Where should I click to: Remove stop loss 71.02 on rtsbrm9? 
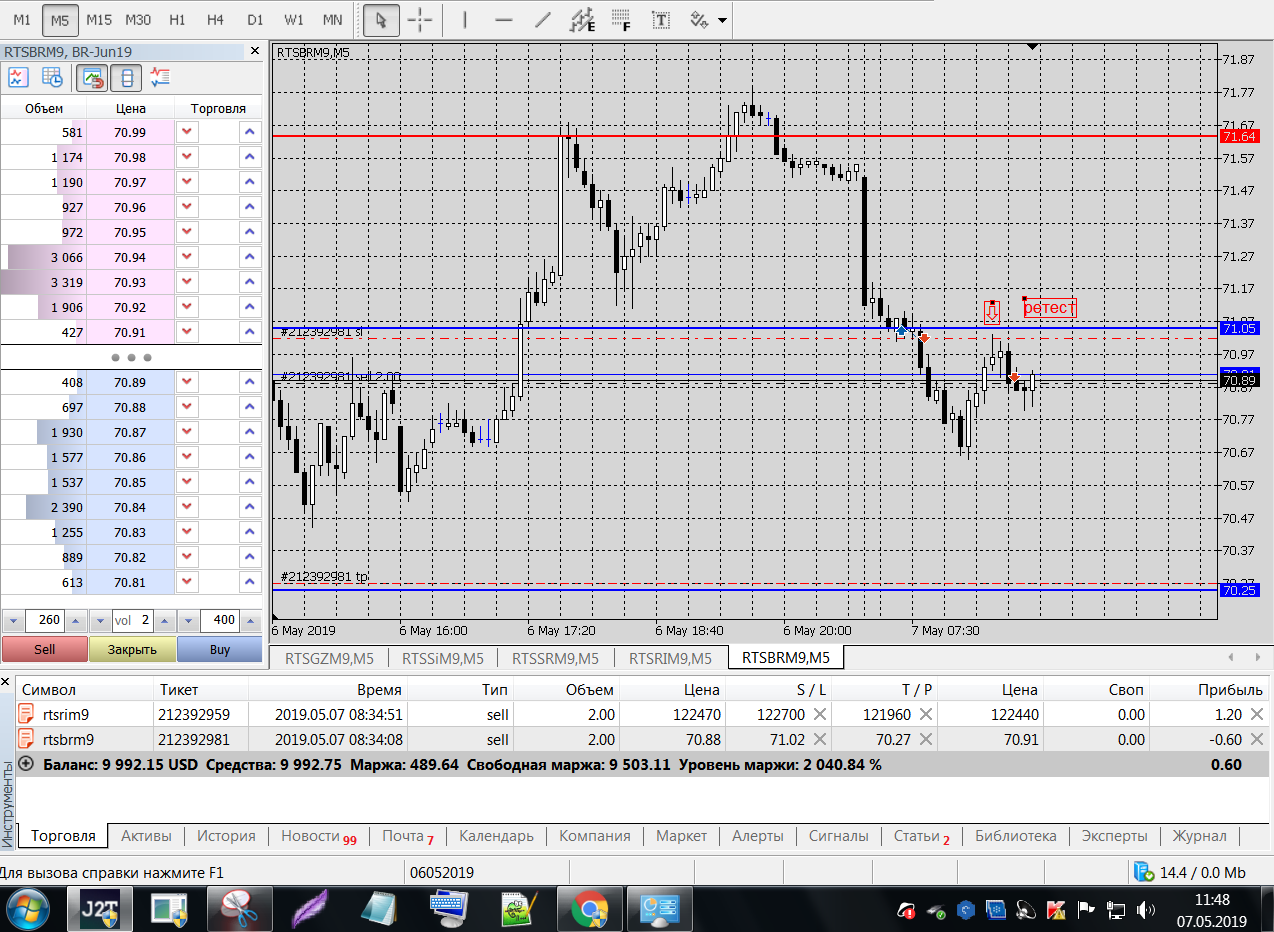tap(819, 740)
